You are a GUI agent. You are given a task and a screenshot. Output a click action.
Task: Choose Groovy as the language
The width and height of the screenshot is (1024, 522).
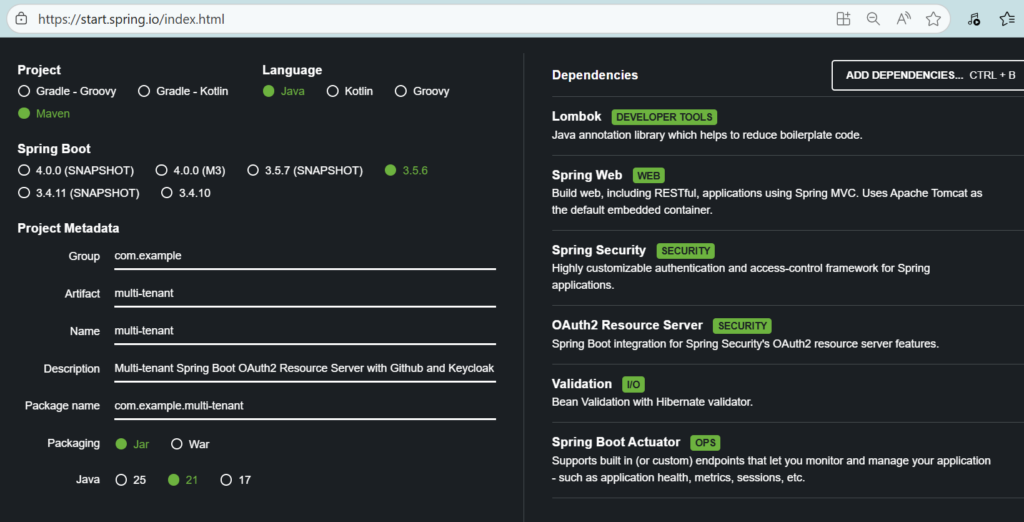(x=423, y=91)
